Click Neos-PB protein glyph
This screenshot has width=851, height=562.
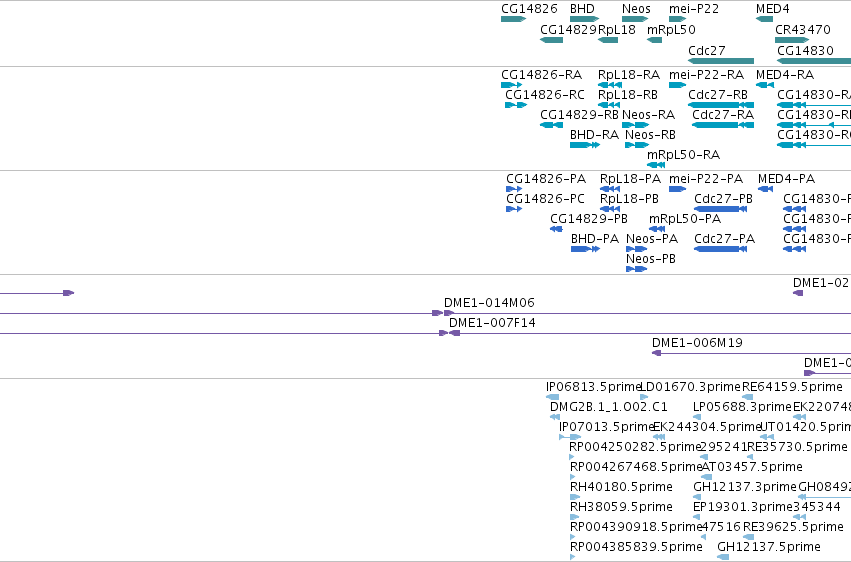tap(637, 269)
